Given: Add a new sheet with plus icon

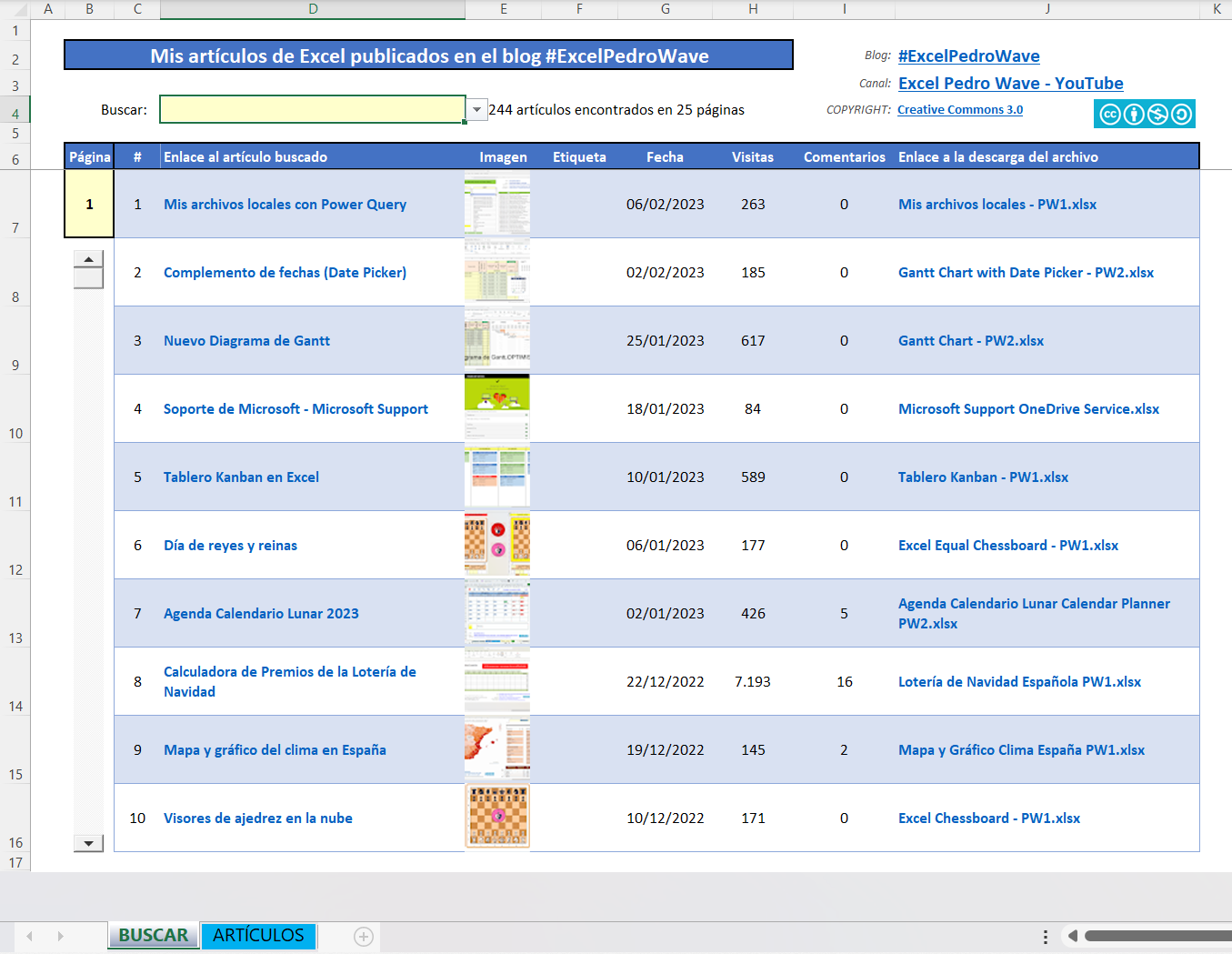Looking at the screenshot, I should [364, 937].
